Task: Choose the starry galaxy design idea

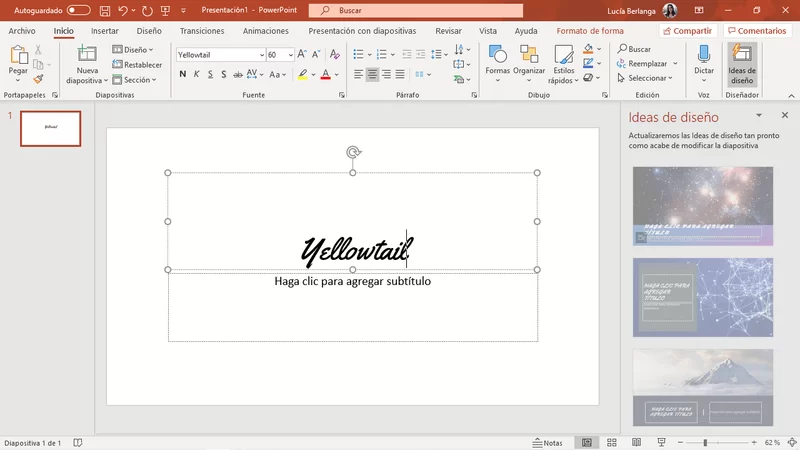Action: (703, 206)
